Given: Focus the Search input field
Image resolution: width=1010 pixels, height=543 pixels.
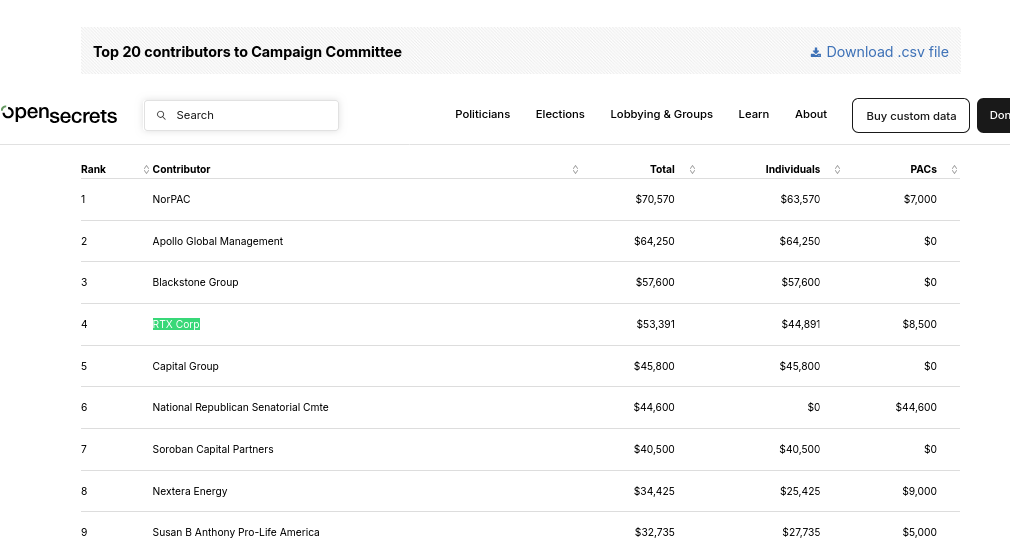Looking at the screenshot, I should (x=242, y=115).
